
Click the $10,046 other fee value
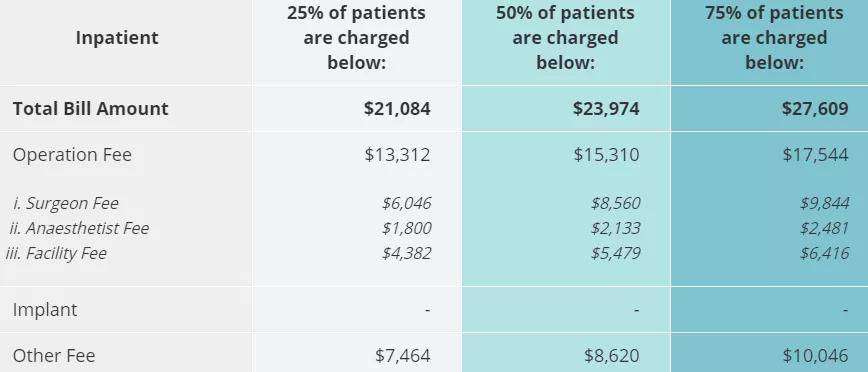pos(815,355)
